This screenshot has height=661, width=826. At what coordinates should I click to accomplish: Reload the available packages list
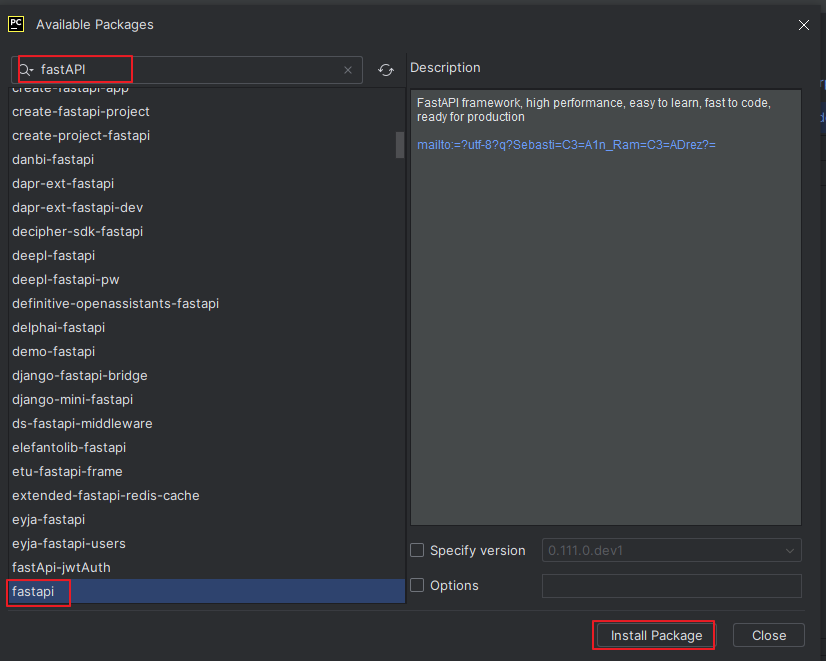click(x=386, y=70)
